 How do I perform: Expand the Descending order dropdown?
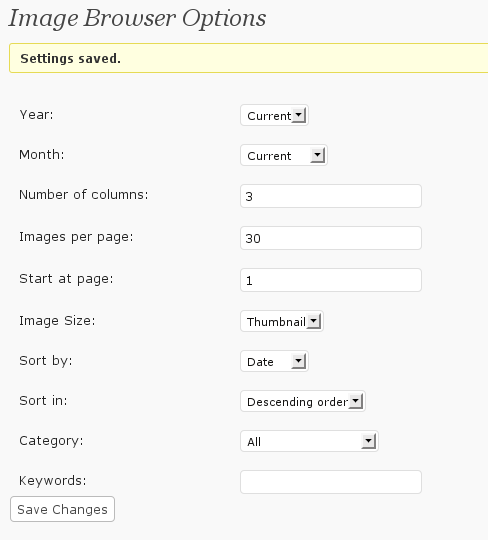pyautogui.click(x=303, y=401)
